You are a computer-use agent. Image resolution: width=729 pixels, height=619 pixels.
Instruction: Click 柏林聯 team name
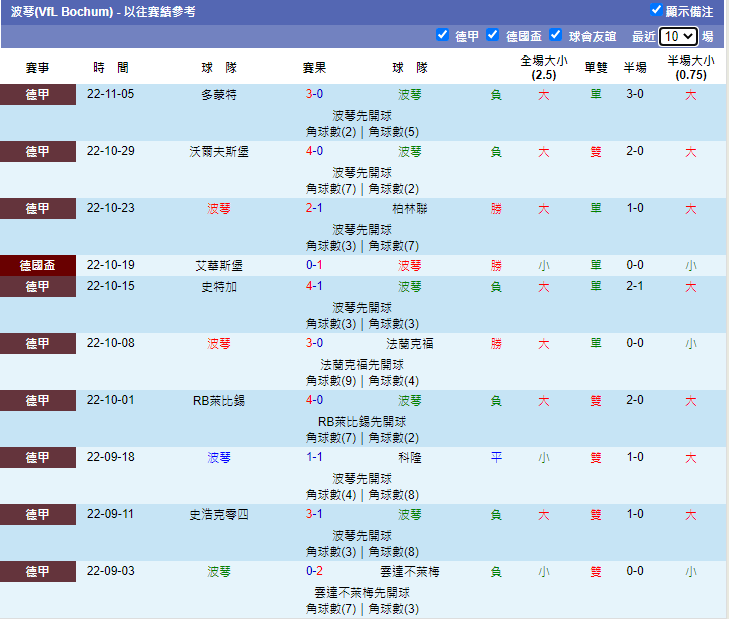pos(410,209)
